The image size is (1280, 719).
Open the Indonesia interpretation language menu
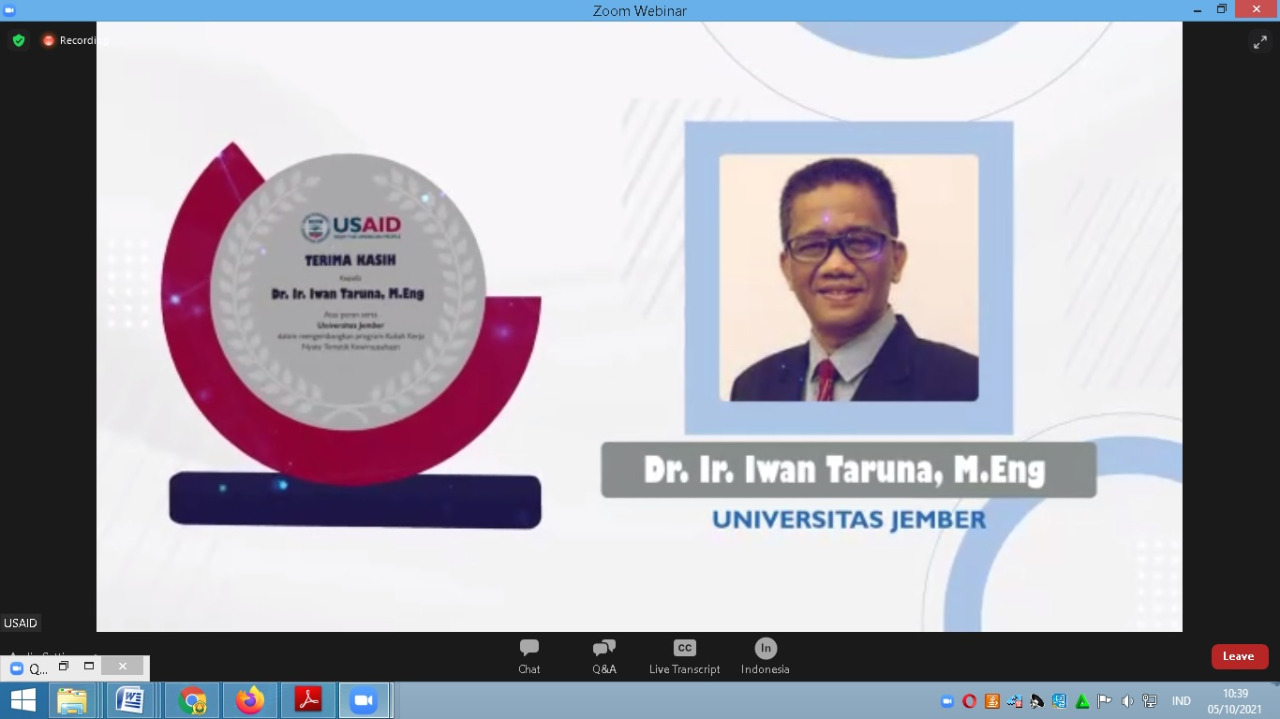765,657
